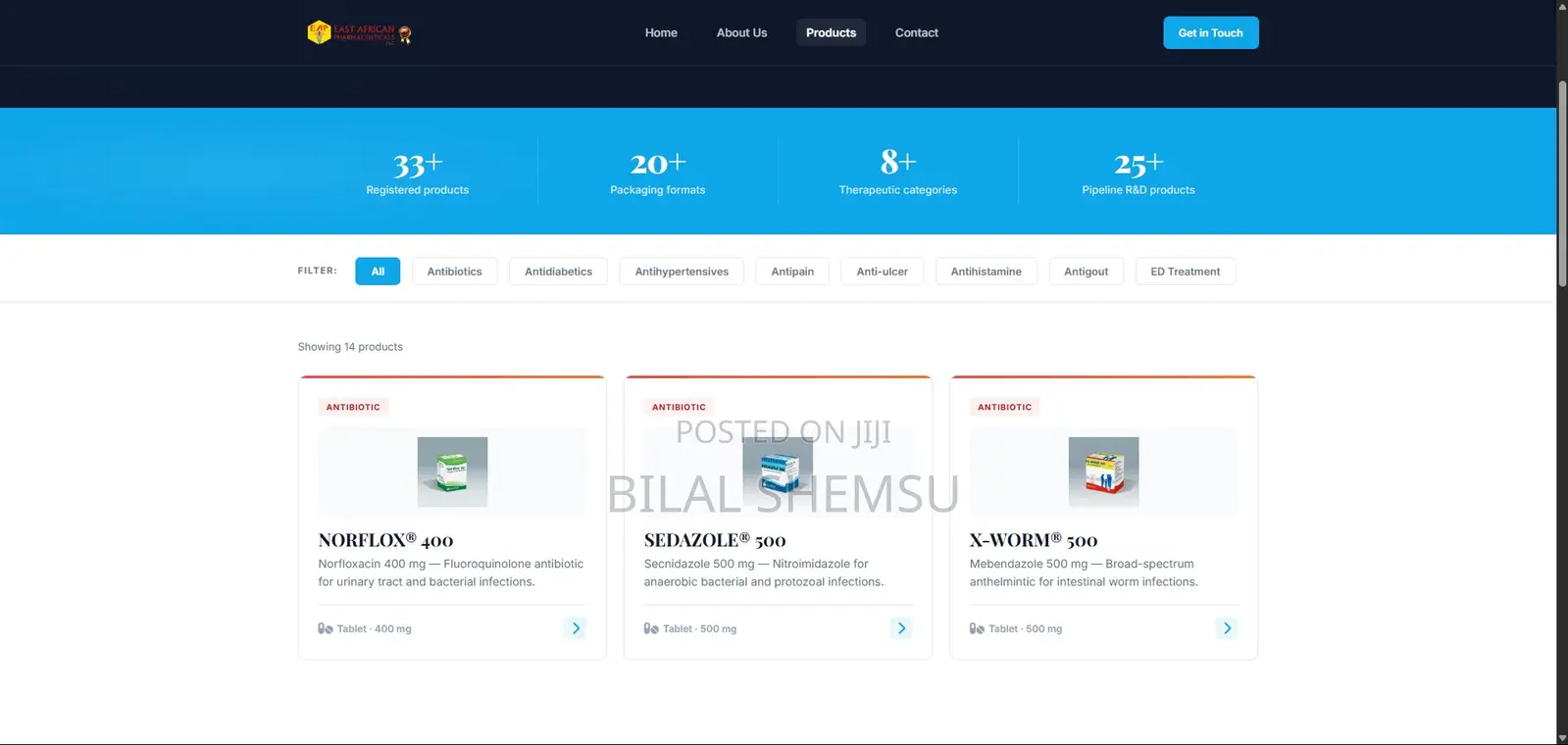This screenshot has width=1568, height=745.
Task: Click 'Therapeutic categories' label
Action: tap(898, 190)
